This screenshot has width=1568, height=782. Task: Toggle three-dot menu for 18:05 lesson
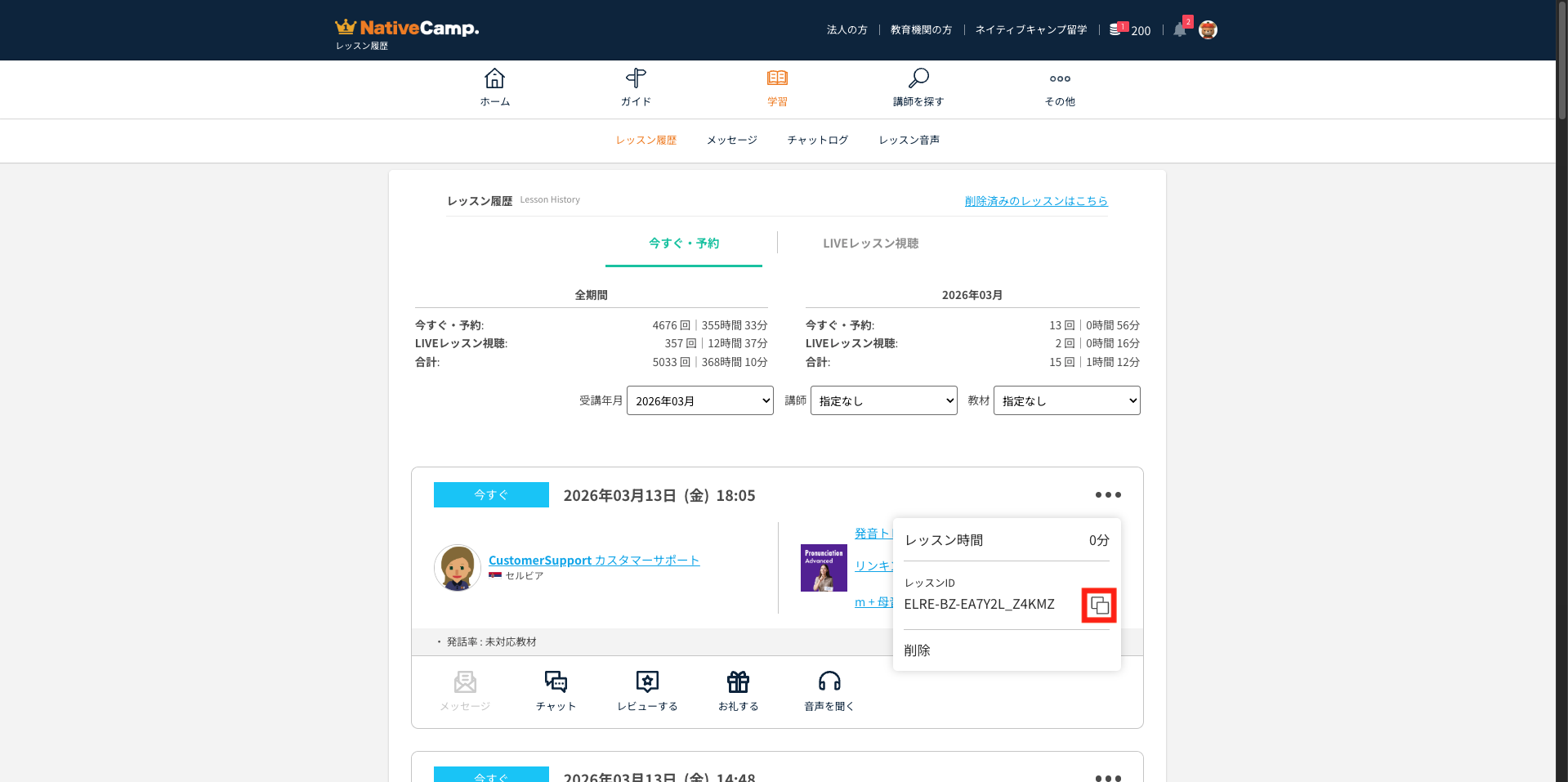pos(1108,495)
